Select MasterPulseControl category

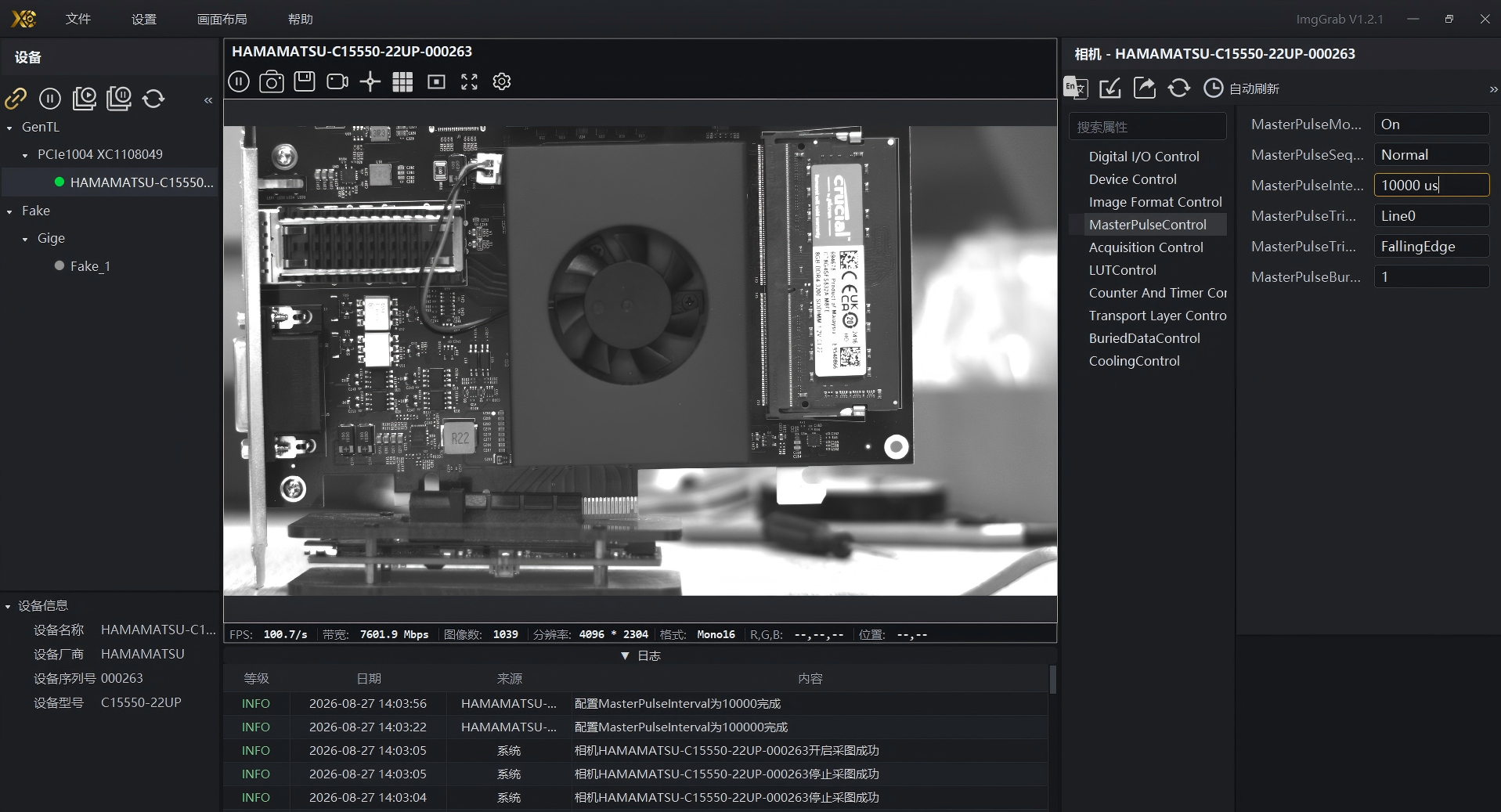[x=1147, y=225]
